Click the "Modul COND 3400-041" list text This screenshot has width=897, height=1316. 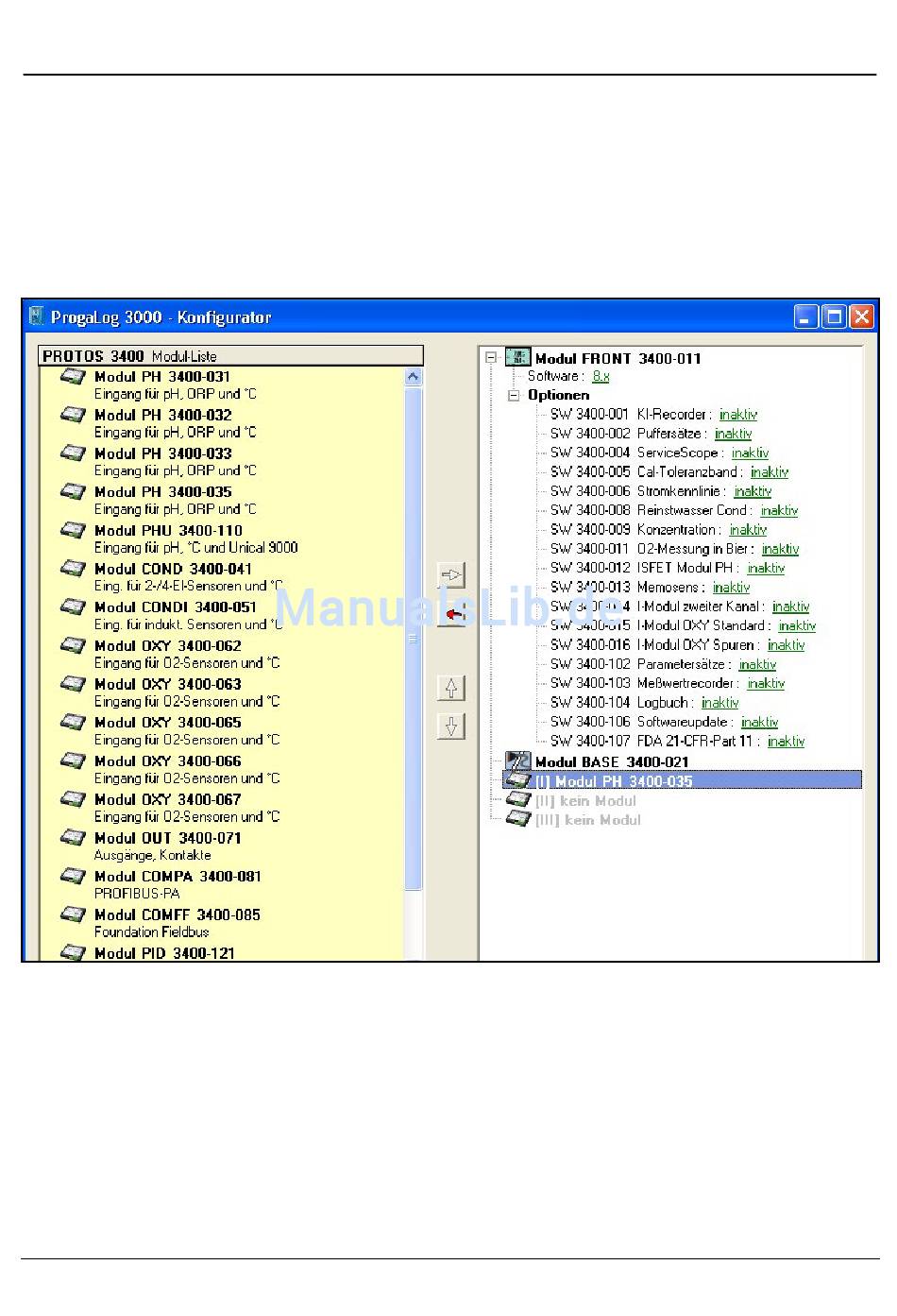173,569
